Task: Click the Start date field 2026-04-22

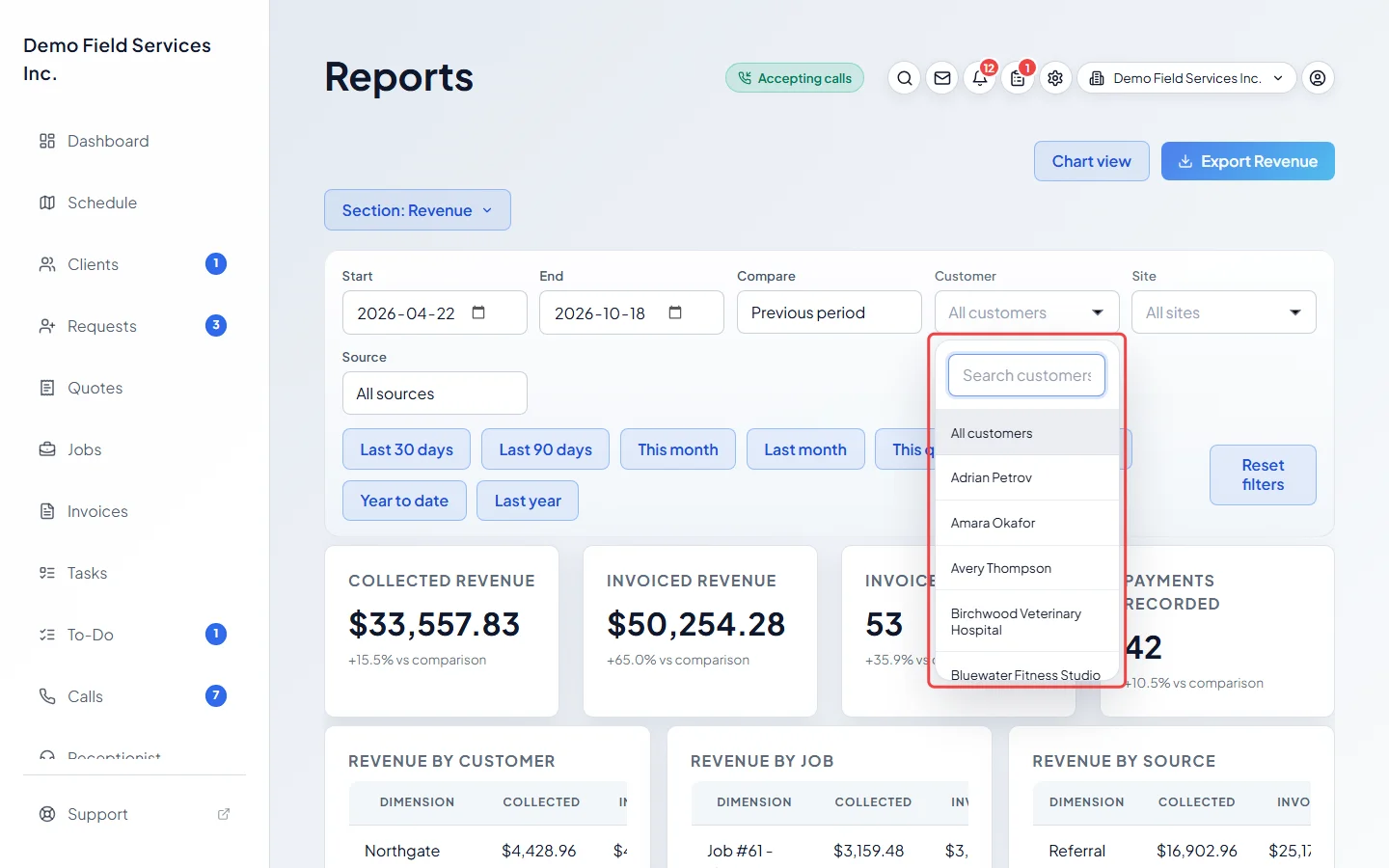Action: coord(435,312)
